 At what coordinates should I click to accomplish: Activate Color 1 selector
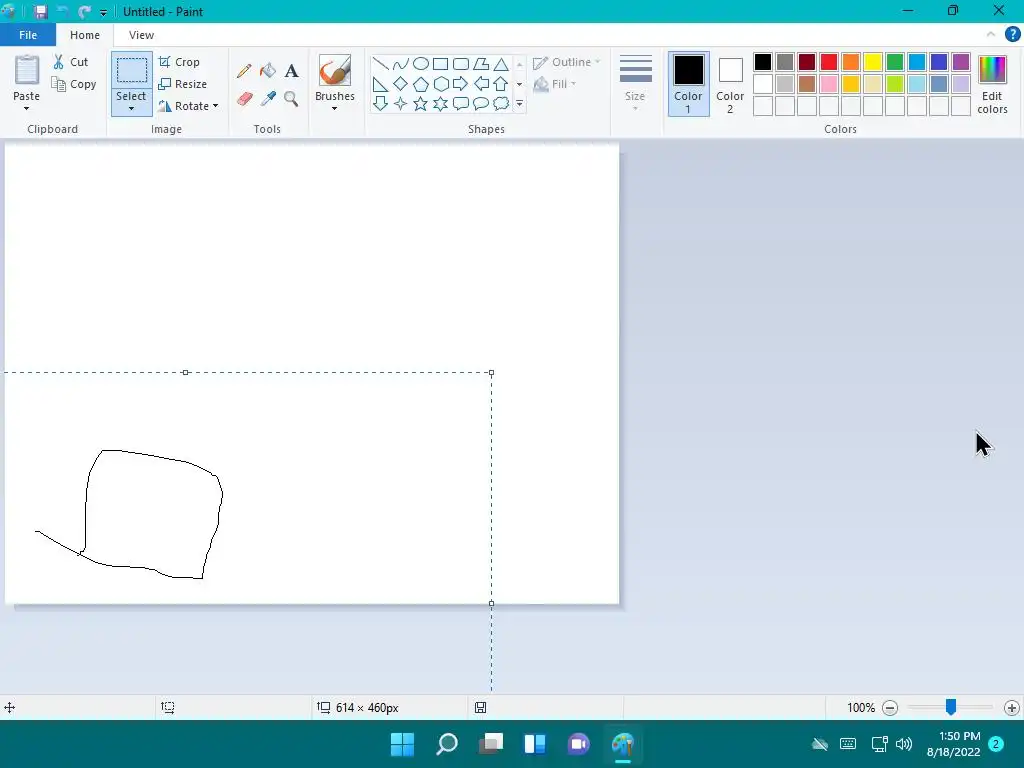688,84
